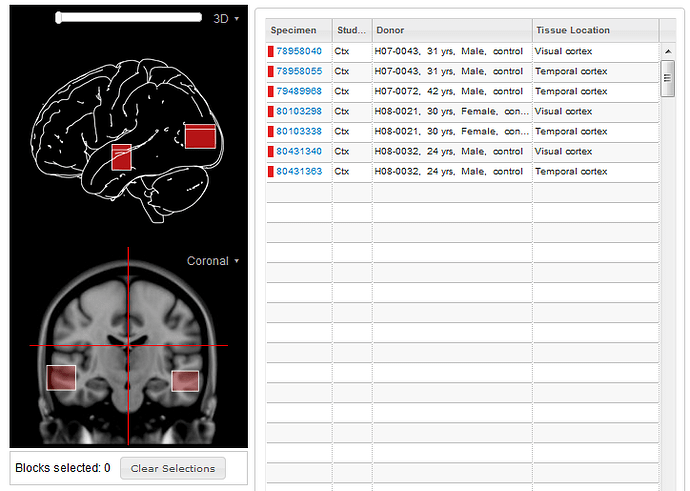Click the Ctx cell in row 80431363
Image resolution: width=690 pixels, height=491 pixels.
click(352, 171)
